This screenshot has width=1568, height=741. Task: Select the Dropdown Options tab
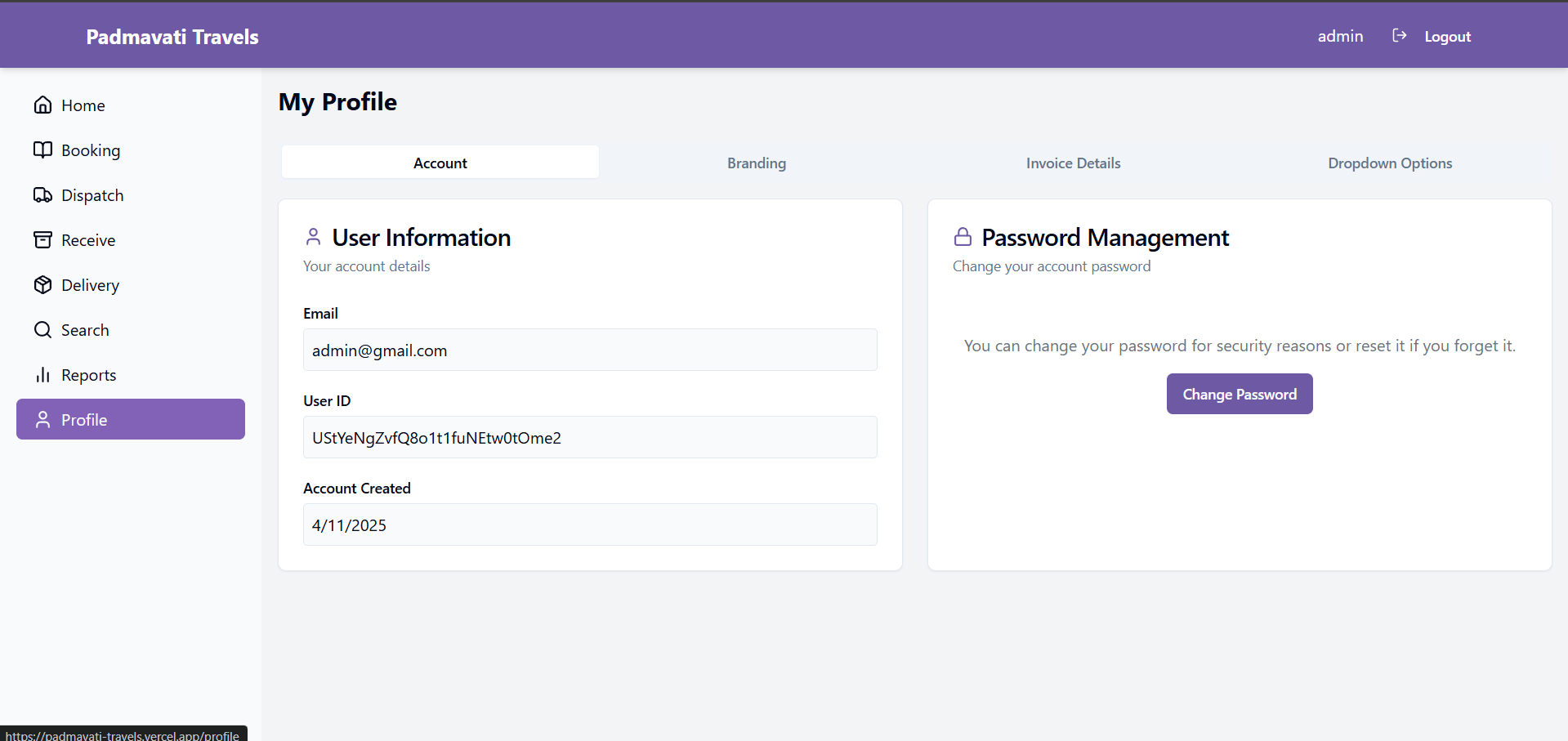[x=1389, y=163]
